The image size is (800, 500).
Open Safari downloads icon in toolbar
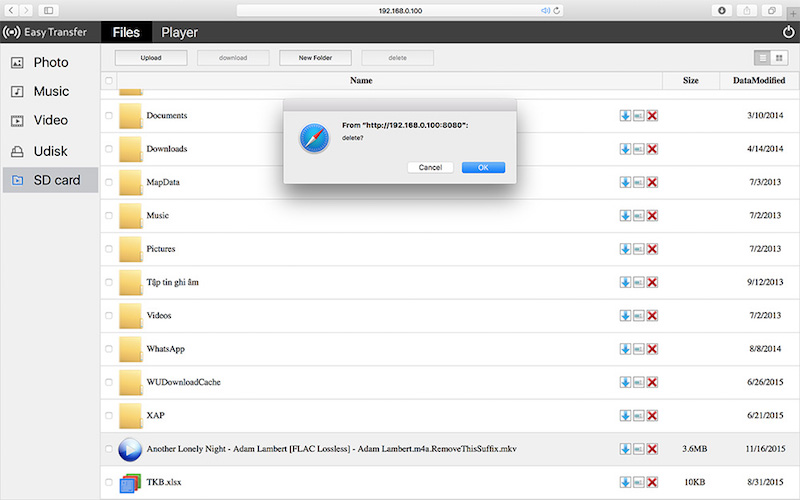tap(721, 10)
